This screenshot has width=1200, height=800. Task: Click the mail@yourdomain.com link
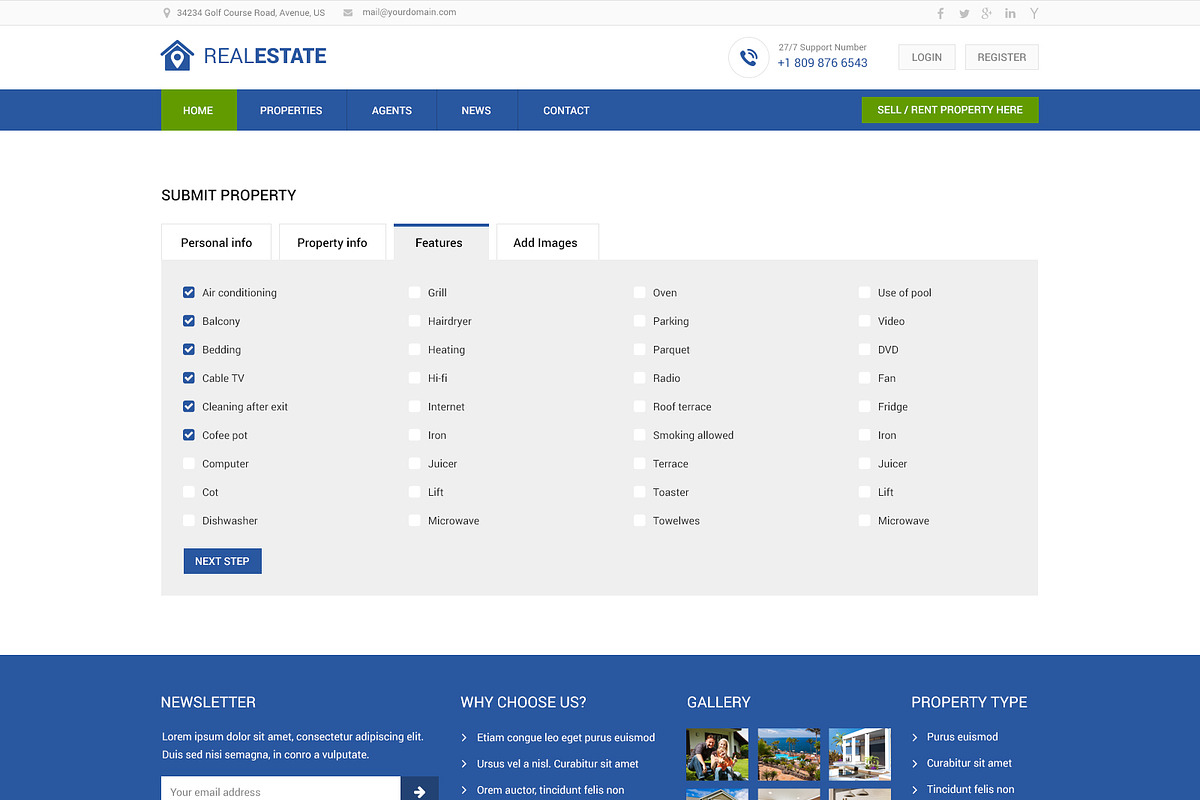(x=409, y=13)
